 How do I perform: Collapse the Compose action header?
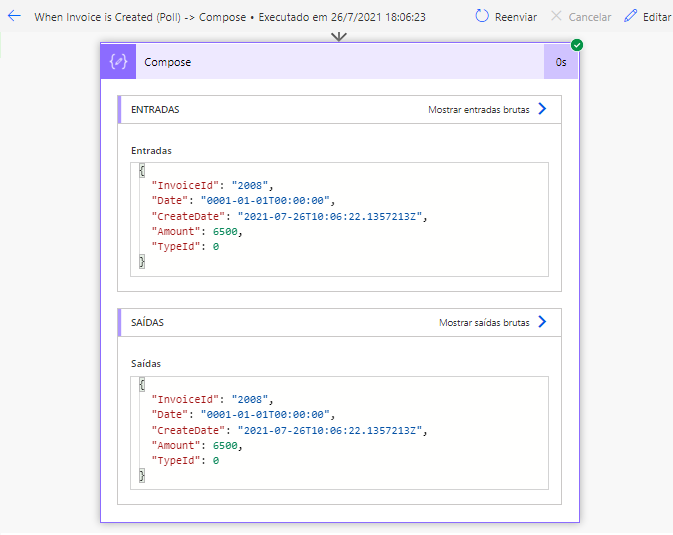click(340, 62)
